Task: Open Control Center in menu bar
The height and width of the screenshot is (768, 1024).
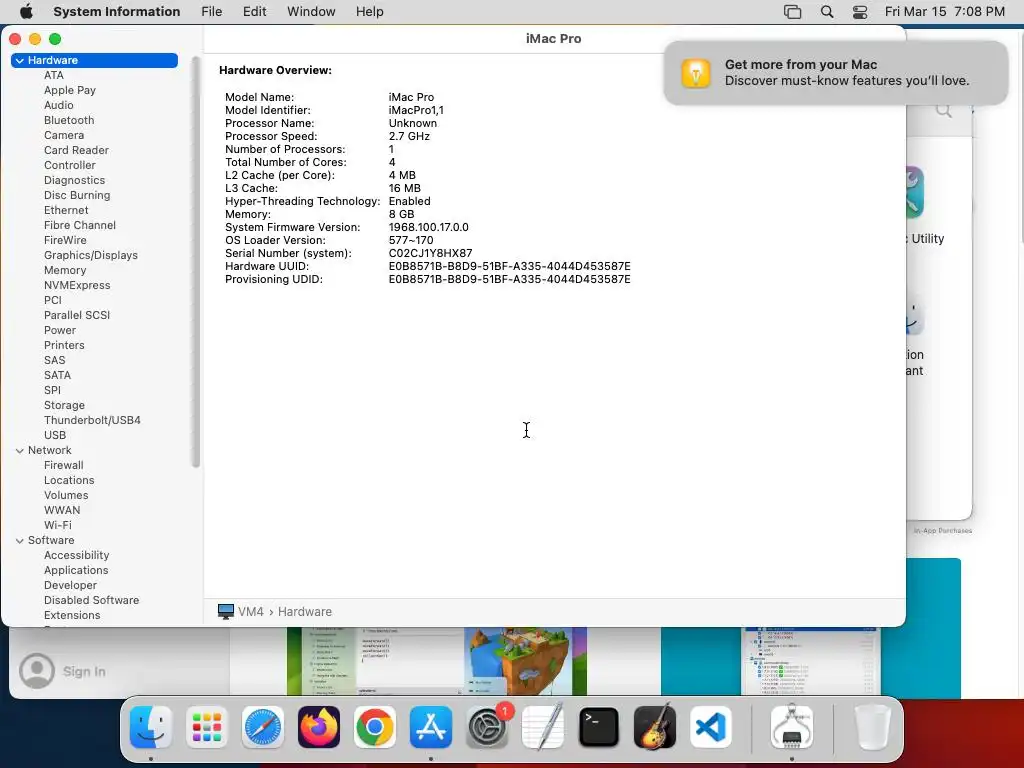Action: point(860,12)
